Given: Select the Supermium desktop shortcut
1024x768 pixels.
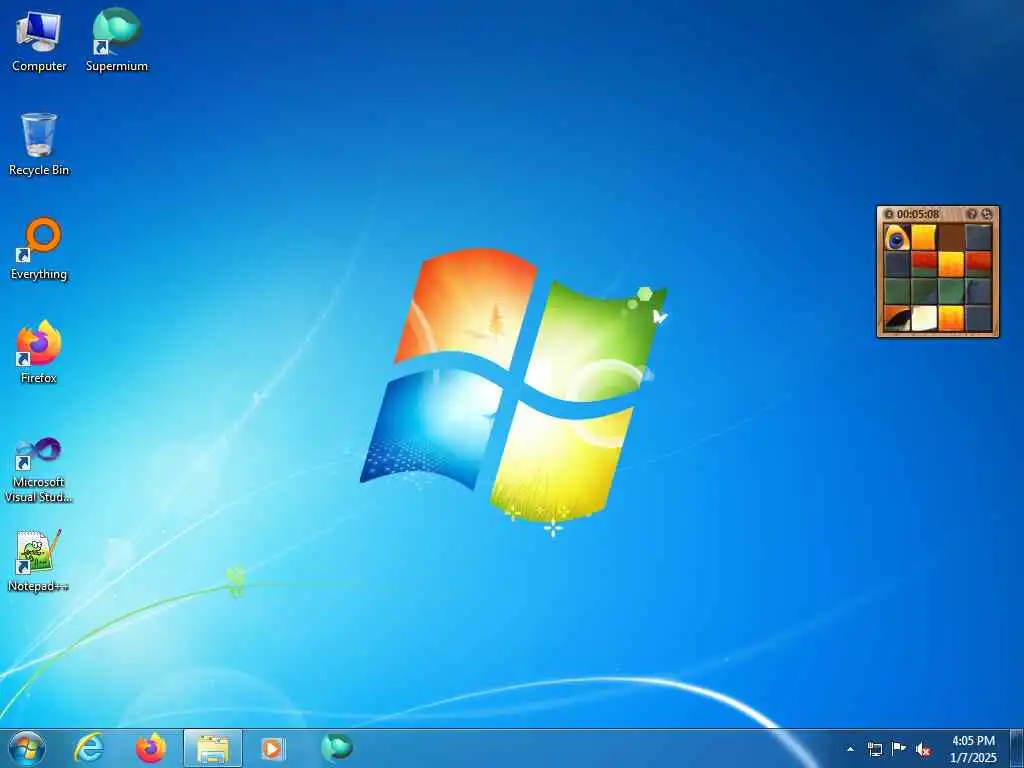Looking at the screenshot, I should (x=117, y=40).
